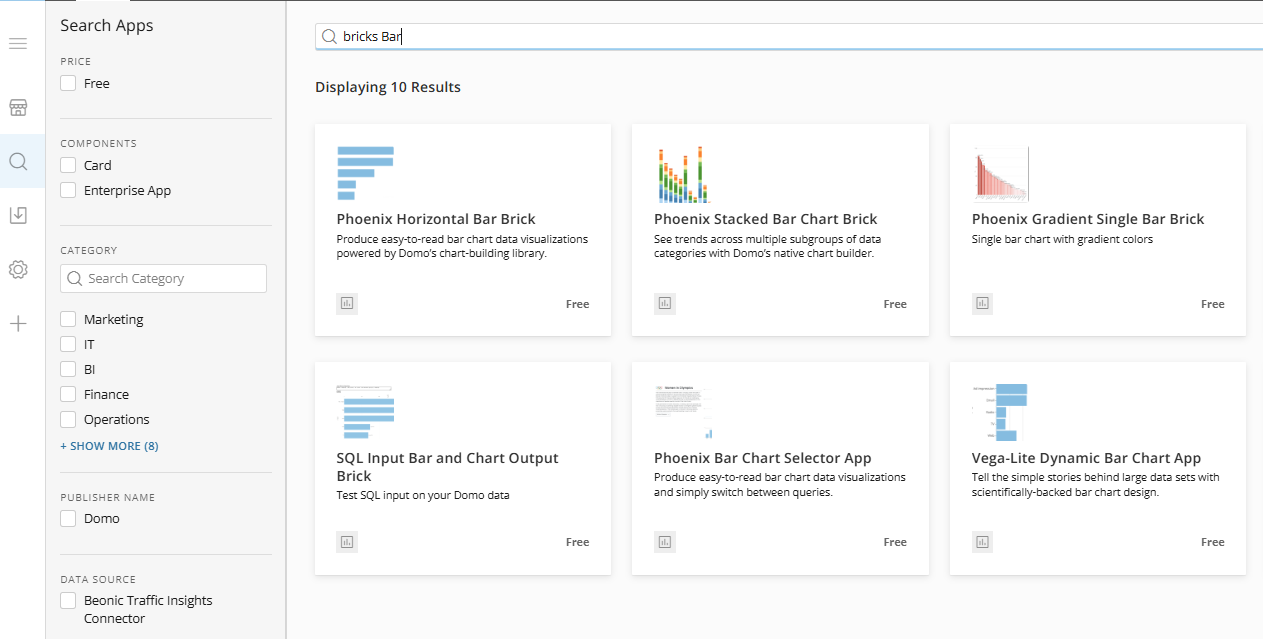The image size is (1263, 639).
Task: Click chart icon on Vega-Lite Dynamic Bar Chart card
Action: [983, 541]
